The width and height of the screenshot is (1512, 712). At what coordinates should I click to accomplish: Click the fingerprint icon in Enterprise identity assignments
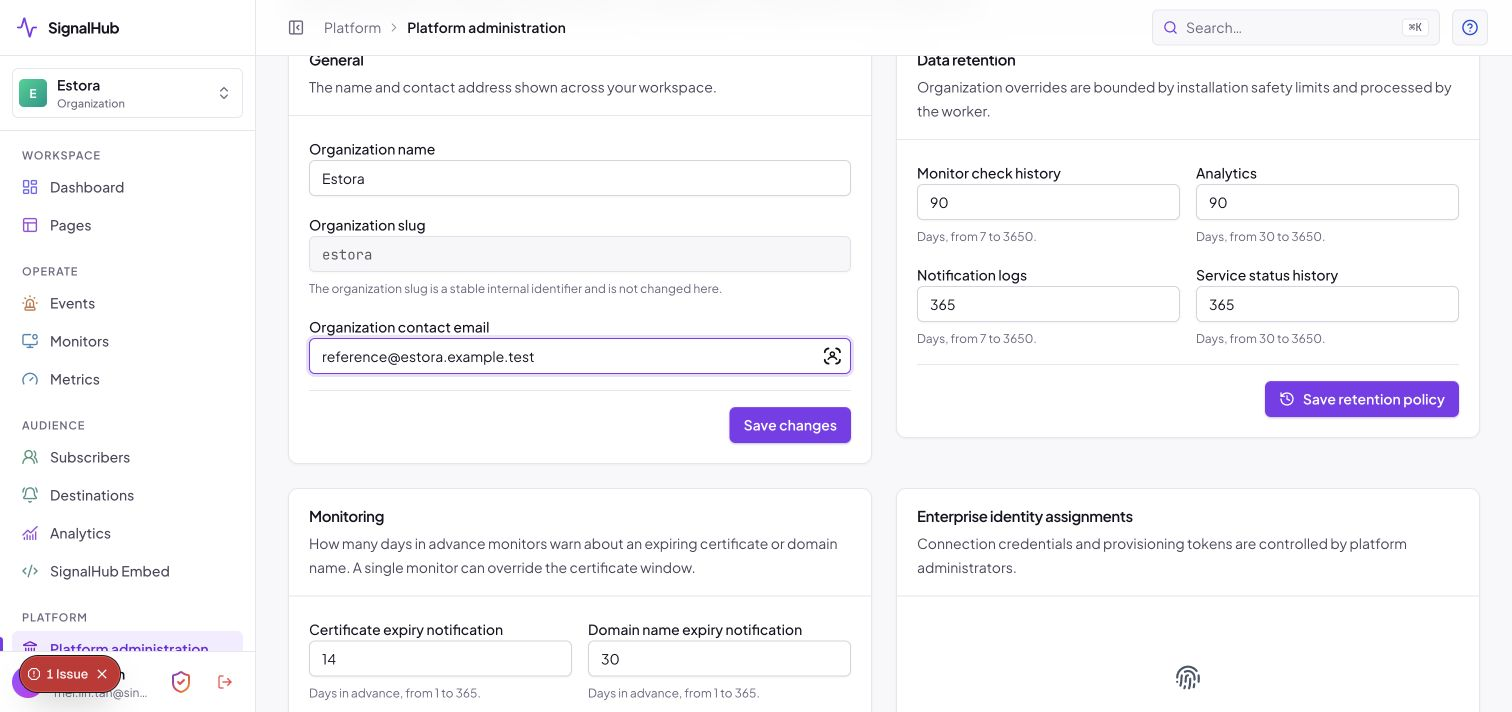pos(1188,678)
